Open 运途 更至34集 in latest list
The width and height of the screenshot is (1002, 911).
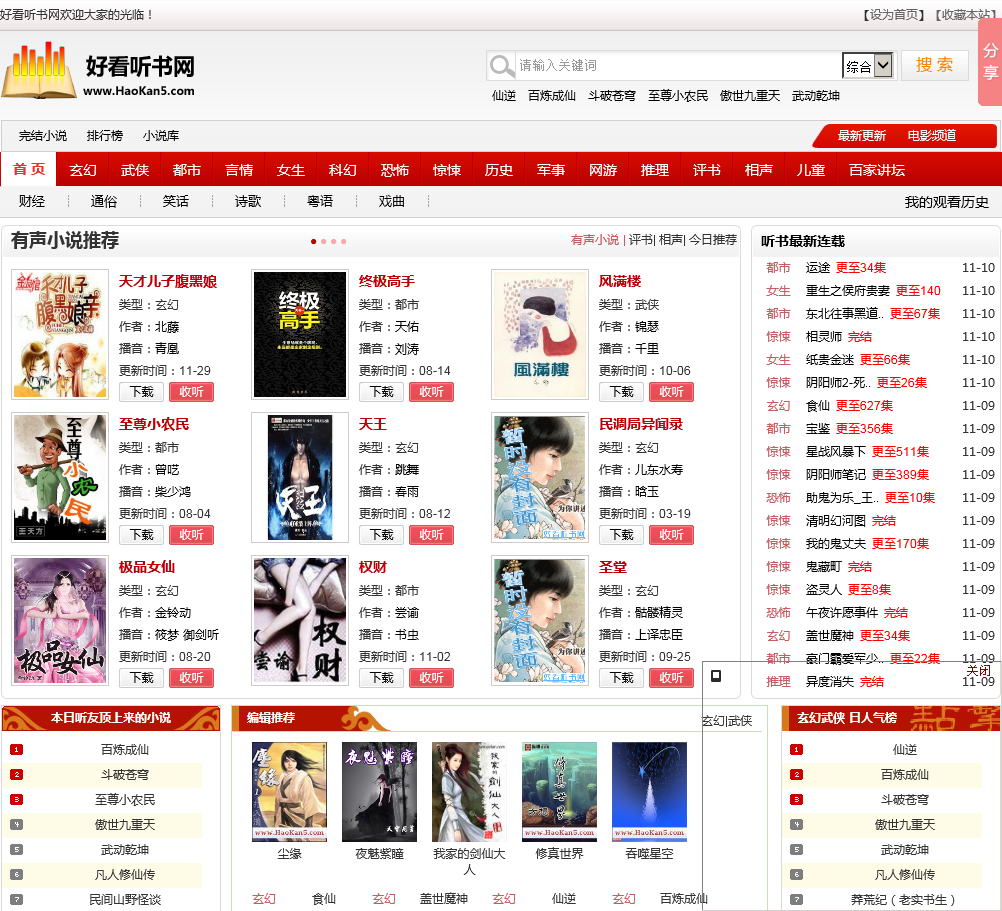coord(845,268)
